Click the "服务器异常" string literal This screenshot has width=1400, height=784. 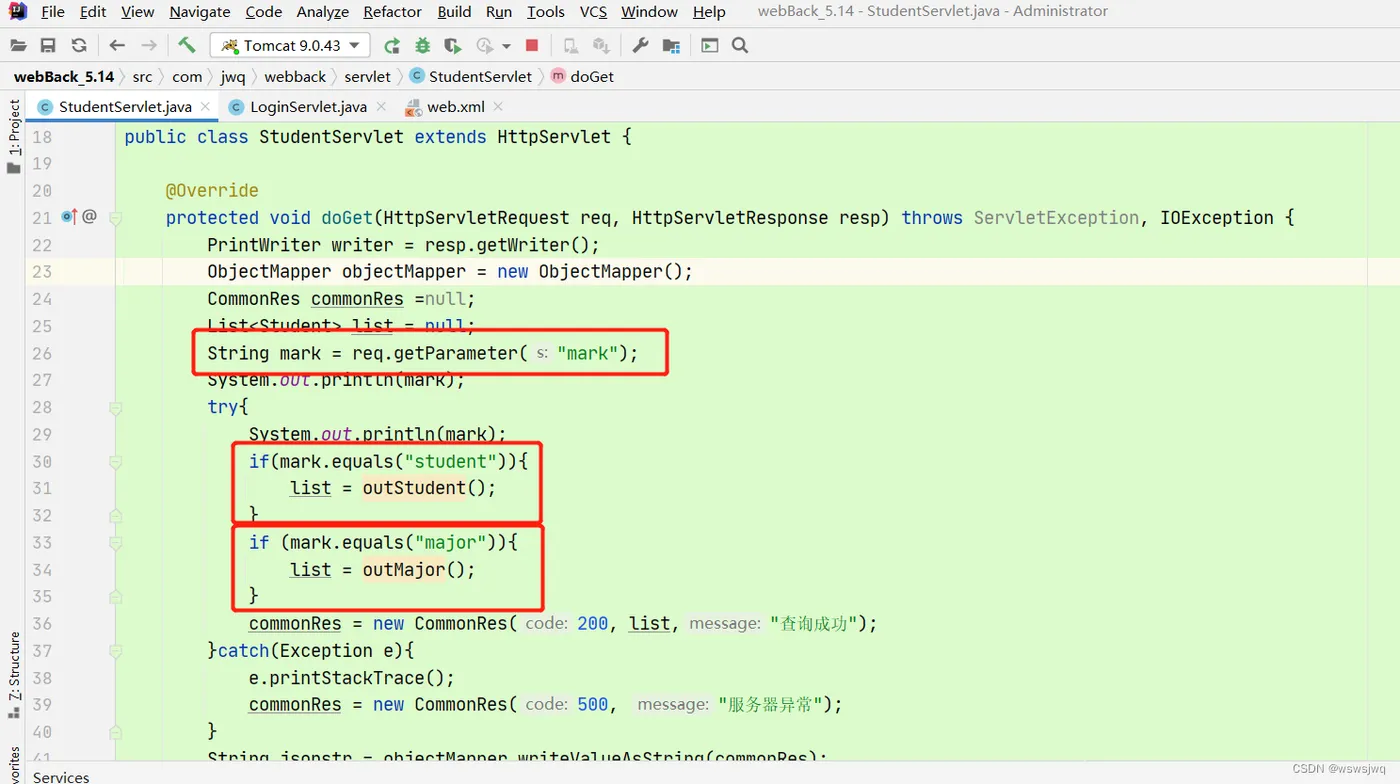(x=772, y=704)
